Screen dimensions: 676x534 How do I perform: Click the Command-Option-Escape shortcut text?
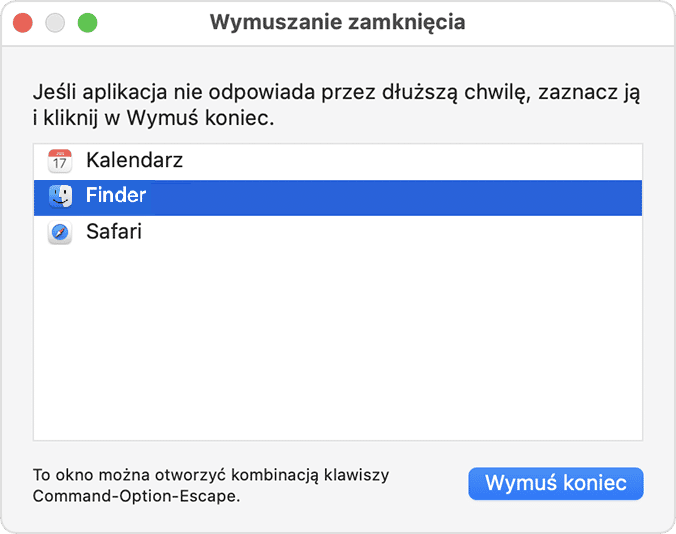(x=136, y=495)
